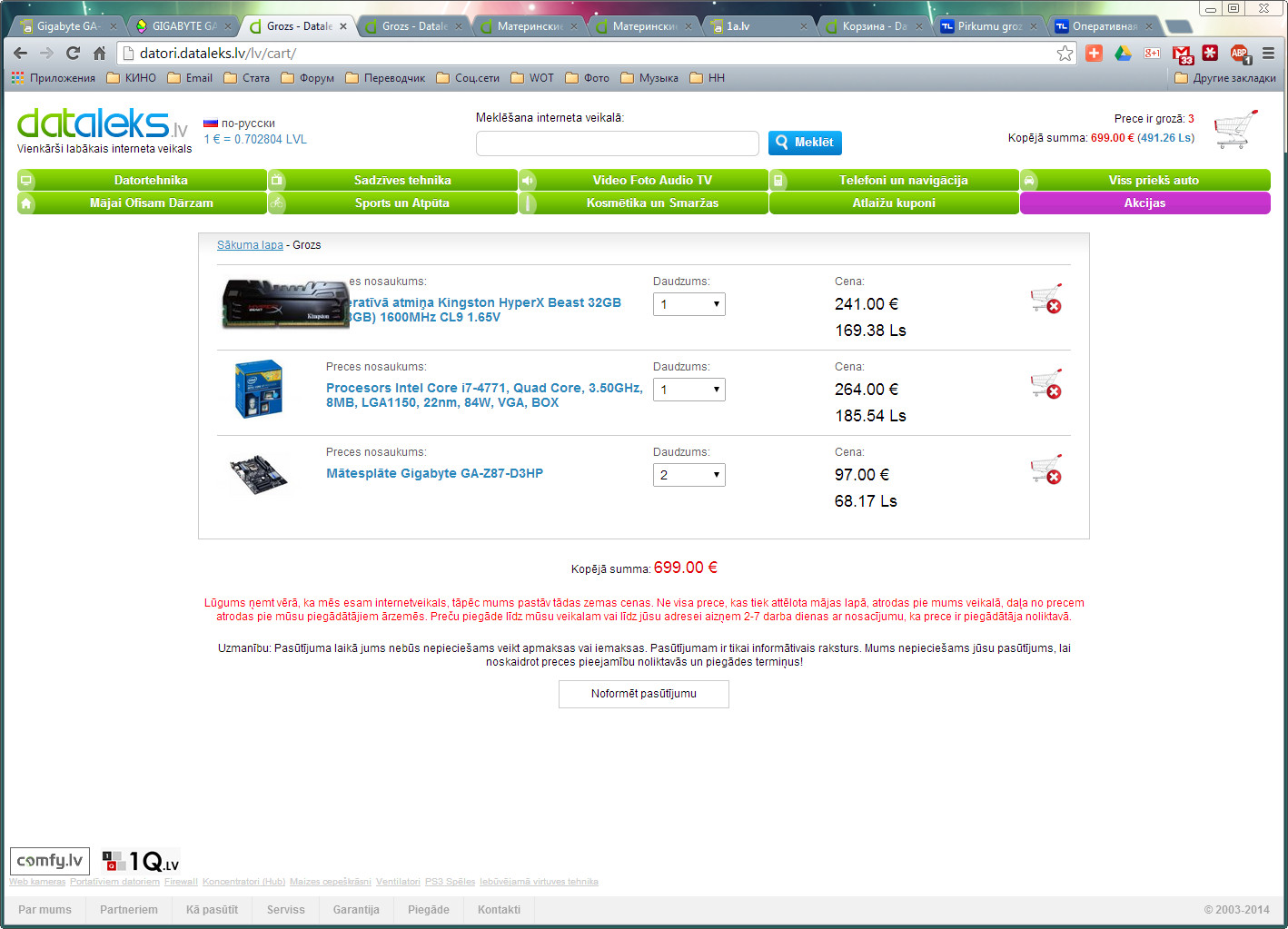Open the purple Akcijas menu

coord(1144,203)
